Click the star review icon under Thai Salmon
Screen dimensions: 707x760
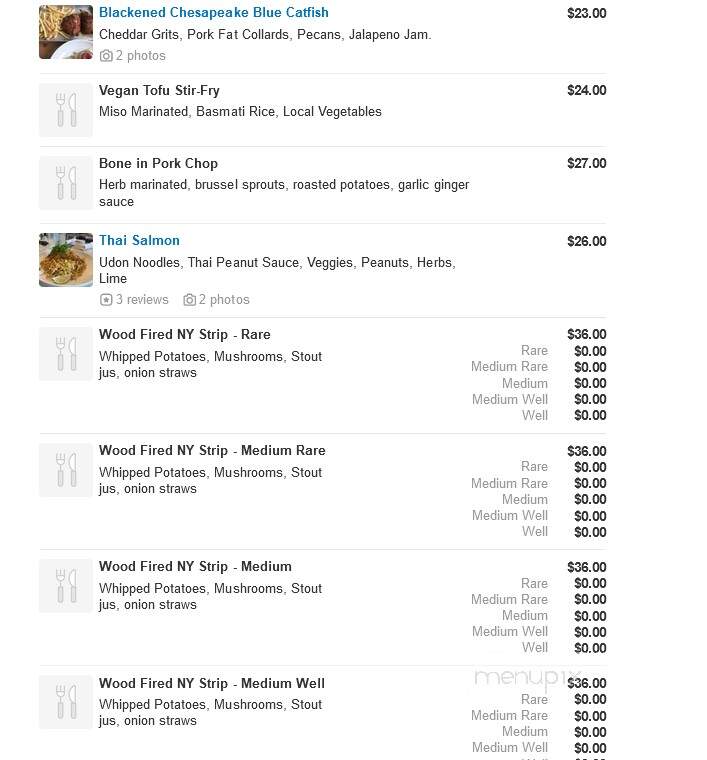tap(106, 300)
